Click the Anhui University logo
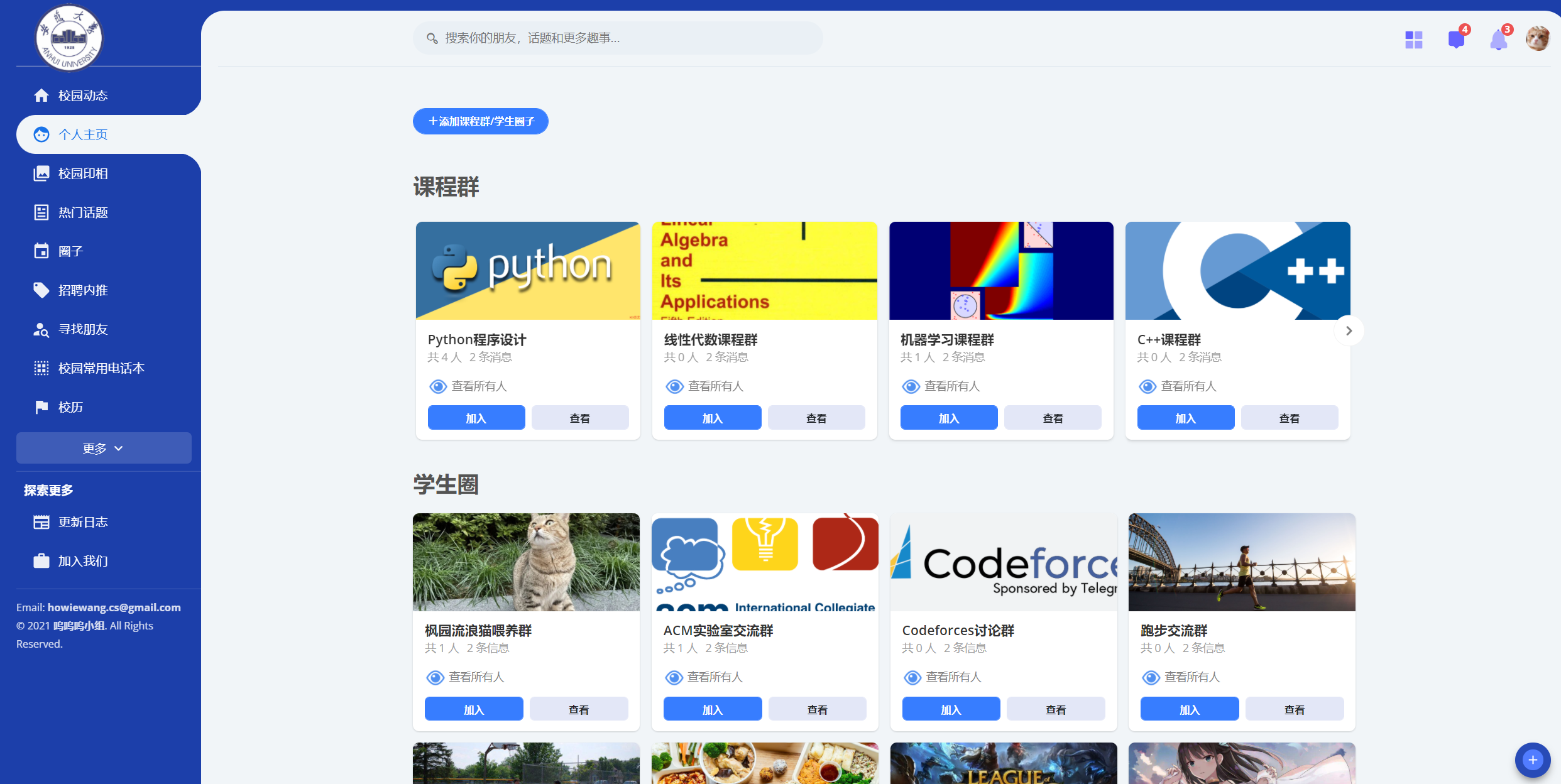 coord(69,38)
